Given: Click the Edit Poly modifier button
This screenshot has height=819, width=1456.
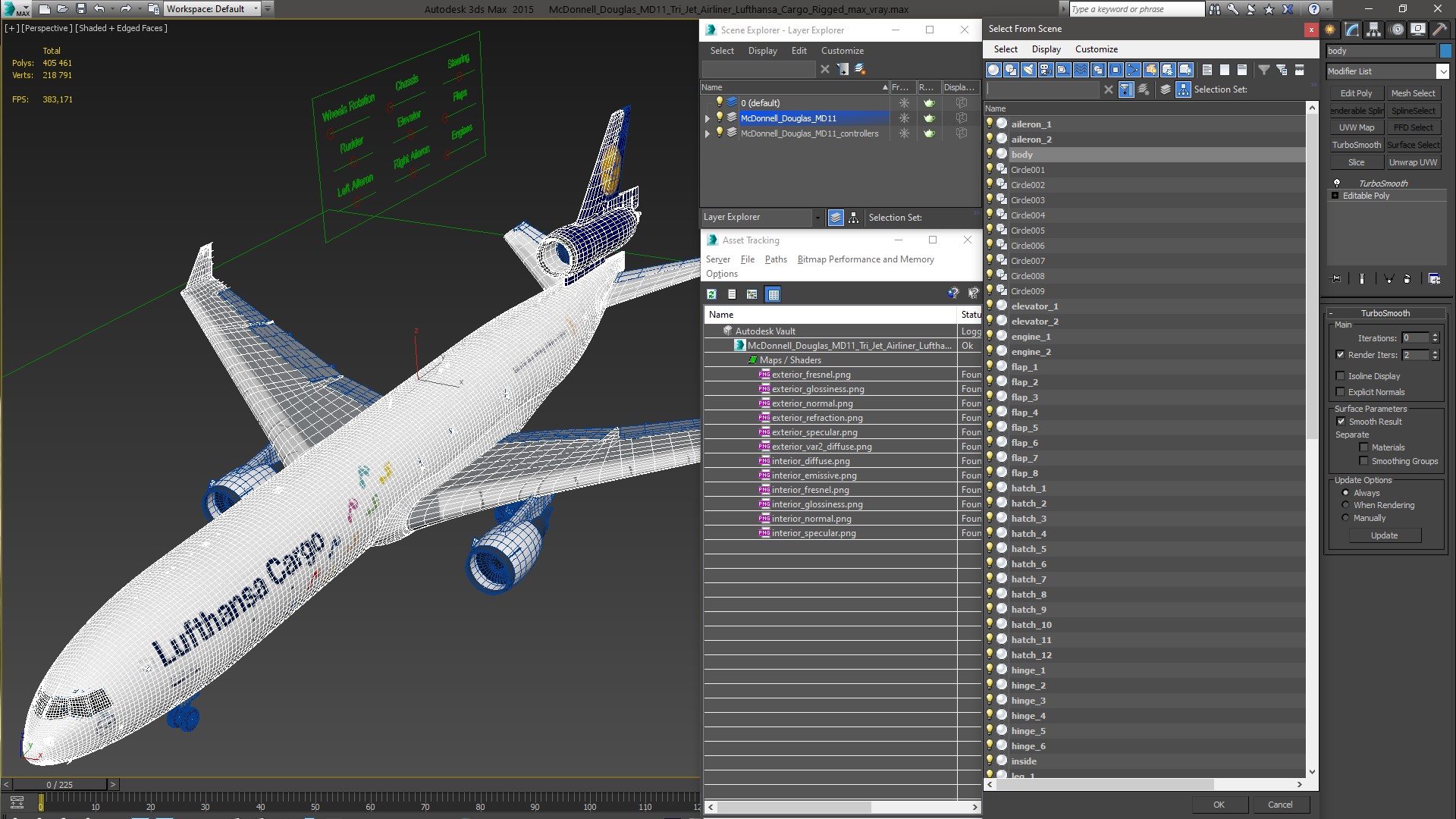Looking at the screenshot, I should click(x=1356, y=93).
